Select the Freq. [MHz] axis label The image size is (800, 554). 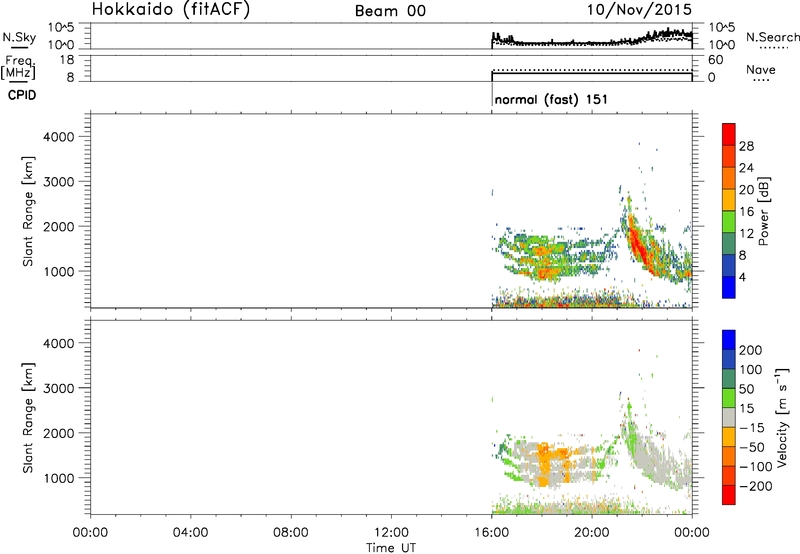(19, 67)
